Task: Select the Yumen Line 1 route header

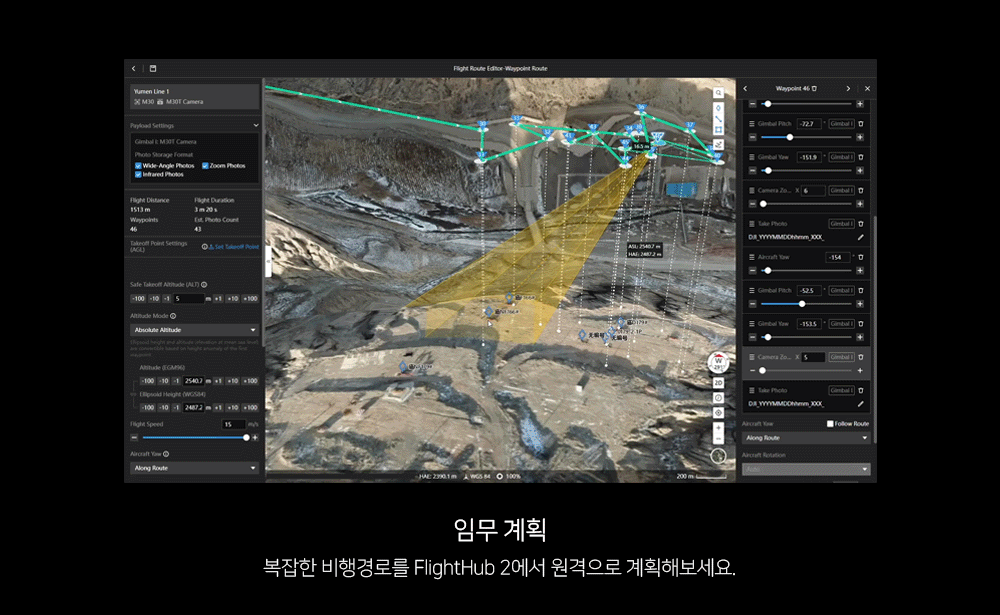Action: [195, 96]
